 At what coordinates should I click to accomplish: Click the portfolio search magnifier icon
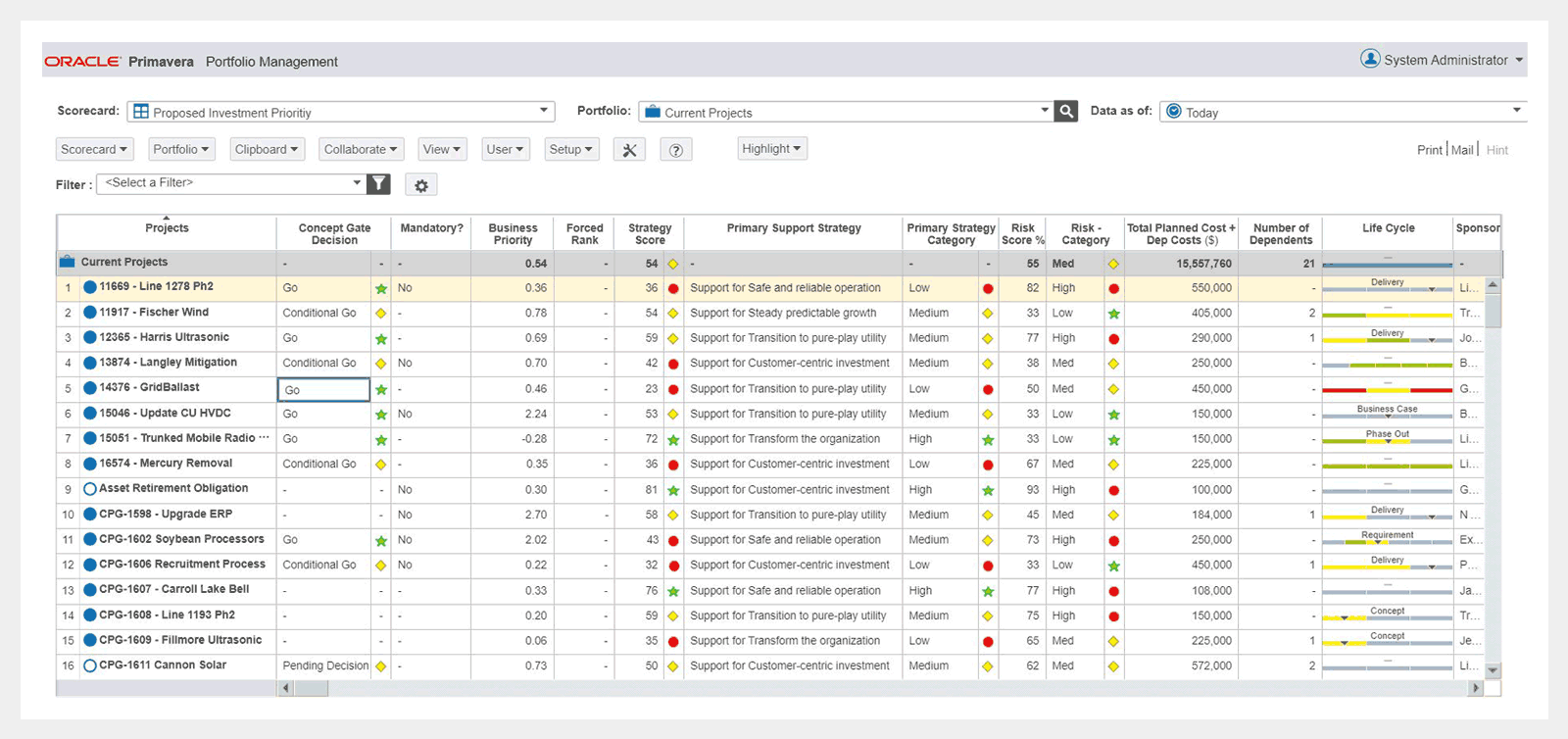point(1066,112)
